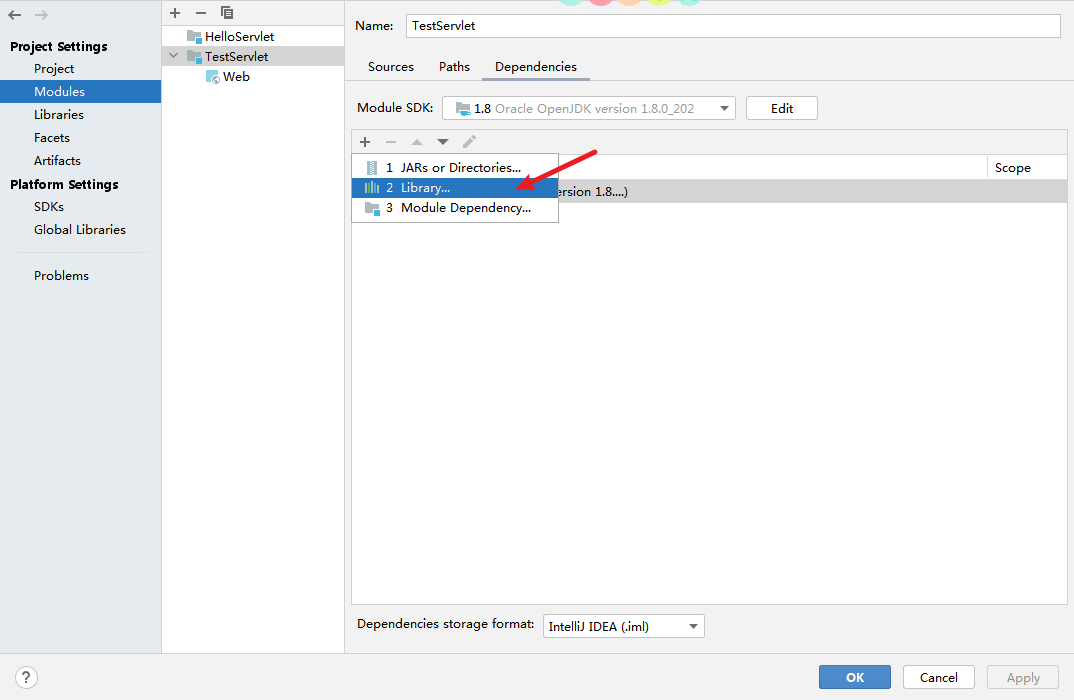Viewport: 1074px width, 700px height.
Task: Open the help question mark icon
Action: (26, 677)
